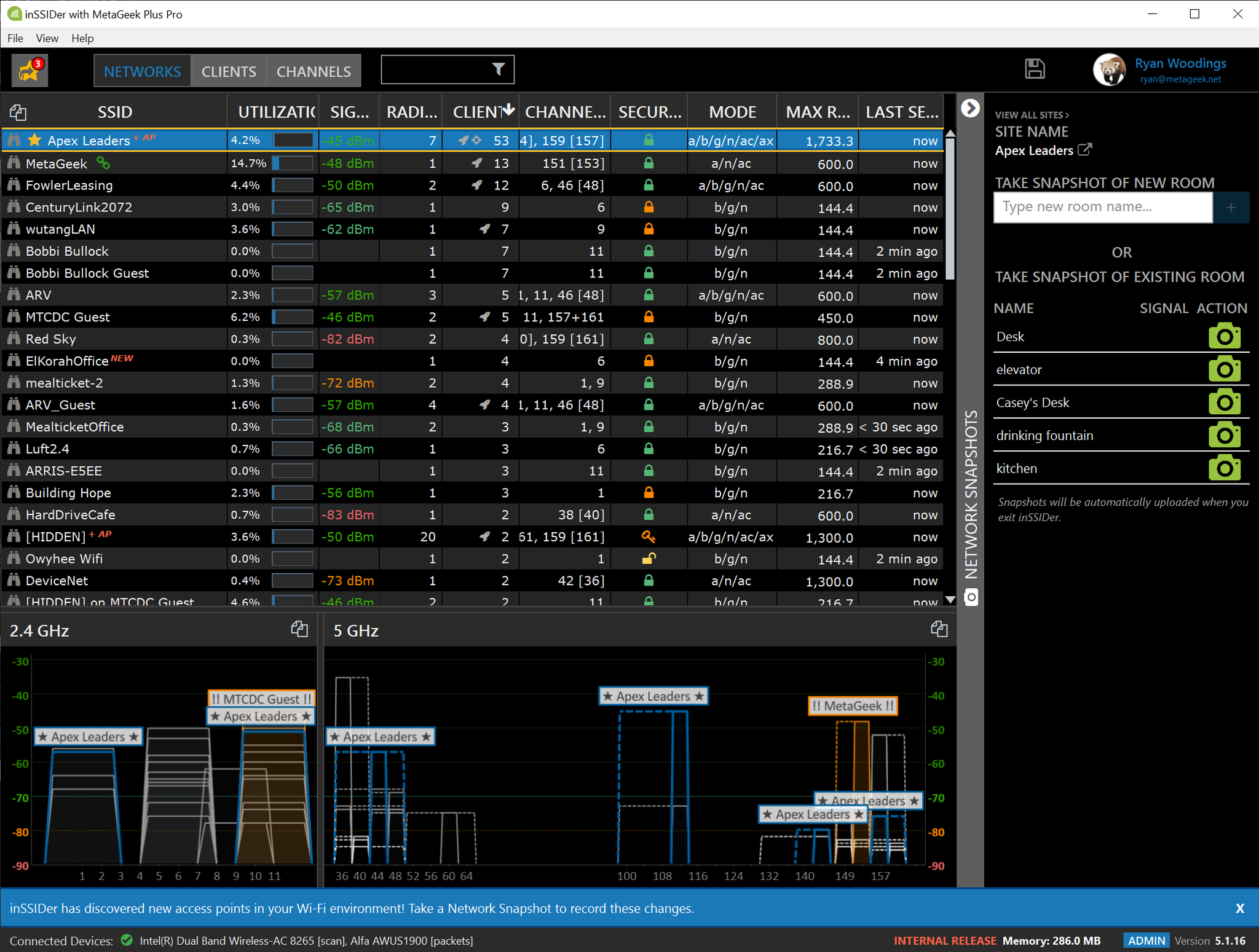1259x952 pixels.
Task: Sort by the MAX RATE column header
Action: (818, 112)
